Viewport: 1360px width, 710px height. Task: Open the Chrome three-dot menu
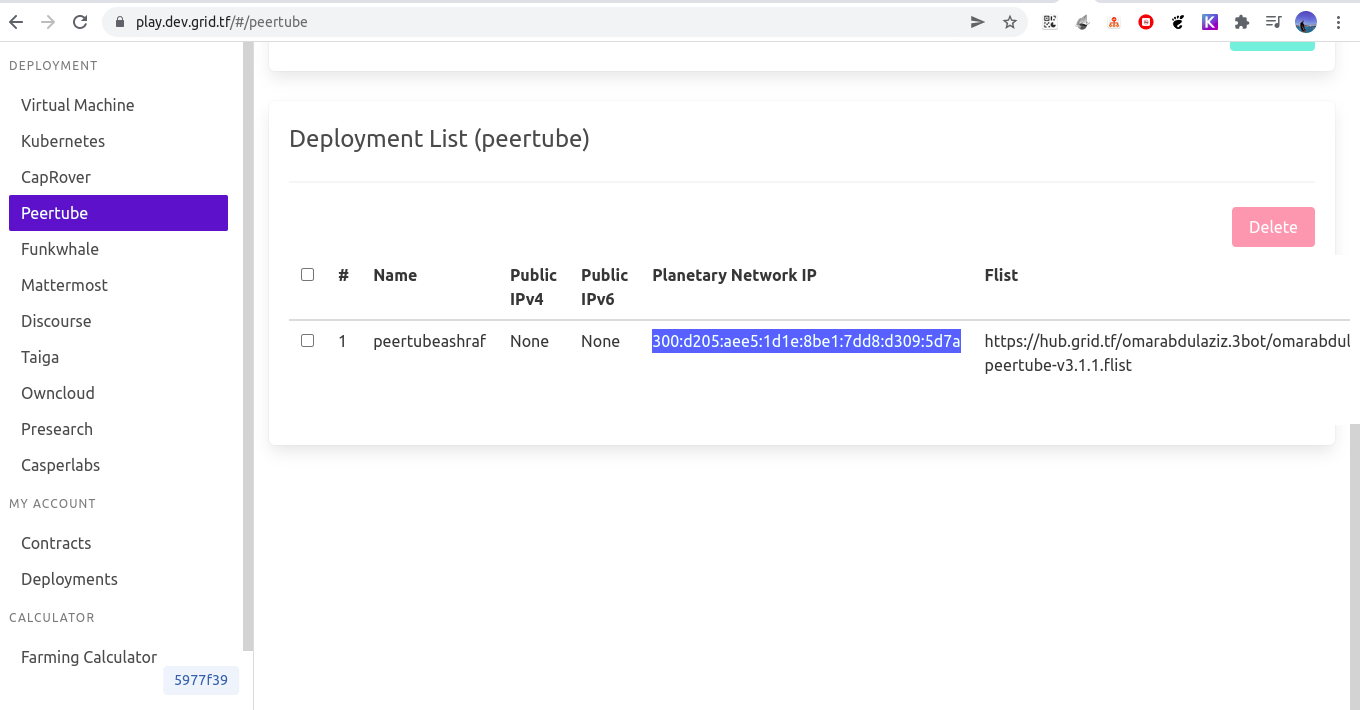click(1338, 21)
